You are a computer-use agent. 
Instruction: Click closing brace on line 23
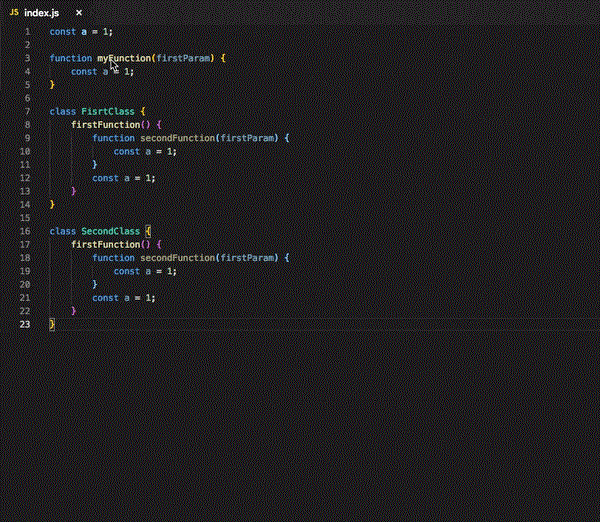tap(52, 325)
